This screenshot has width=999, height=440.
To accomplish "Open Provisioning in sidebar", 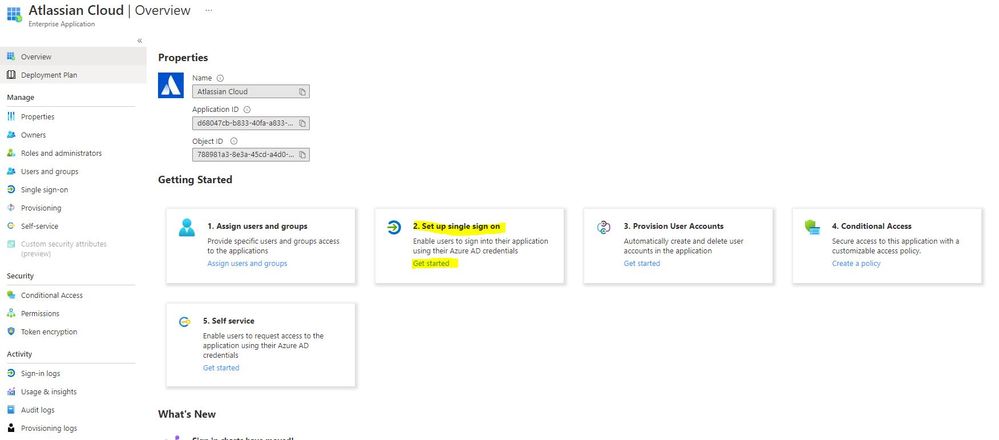I will 41,208.
